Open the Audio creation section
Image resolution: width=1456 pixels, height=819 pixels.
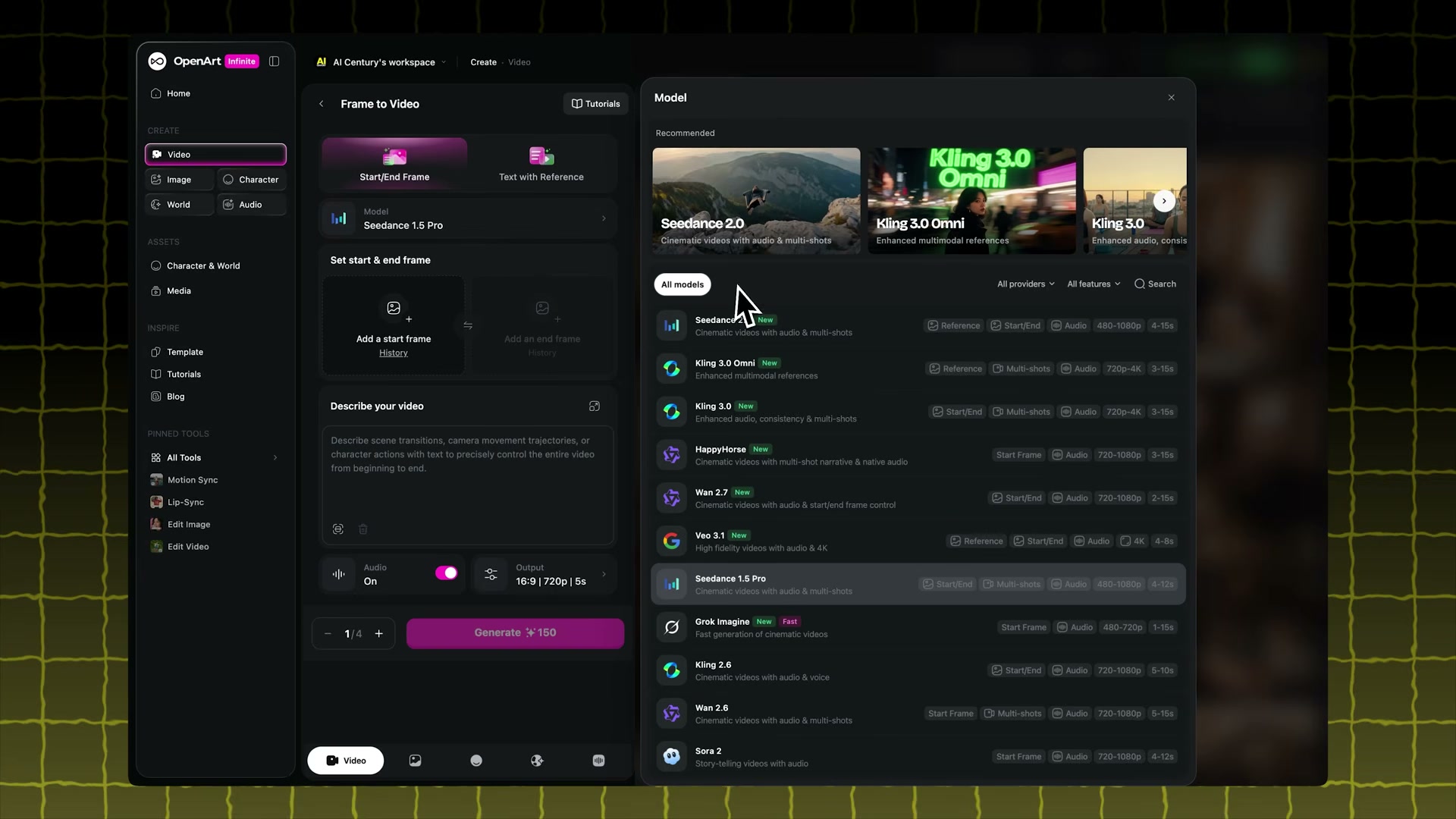[x=252, y=205]
